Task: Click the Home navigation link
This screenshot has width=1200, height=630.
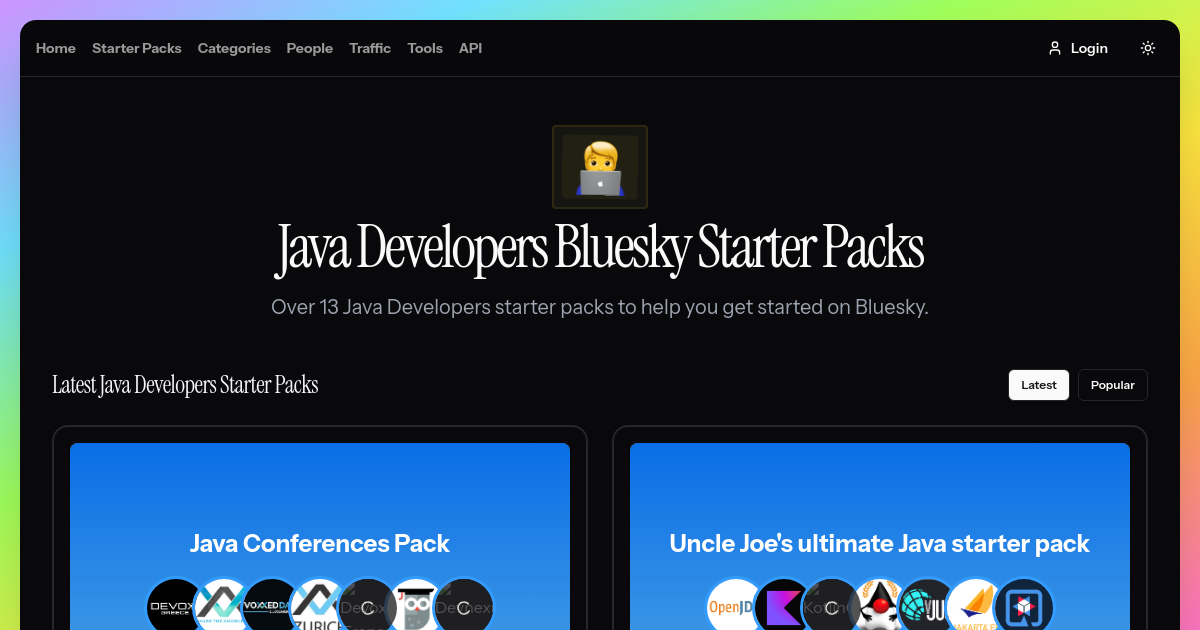Action: click(55, 48)
